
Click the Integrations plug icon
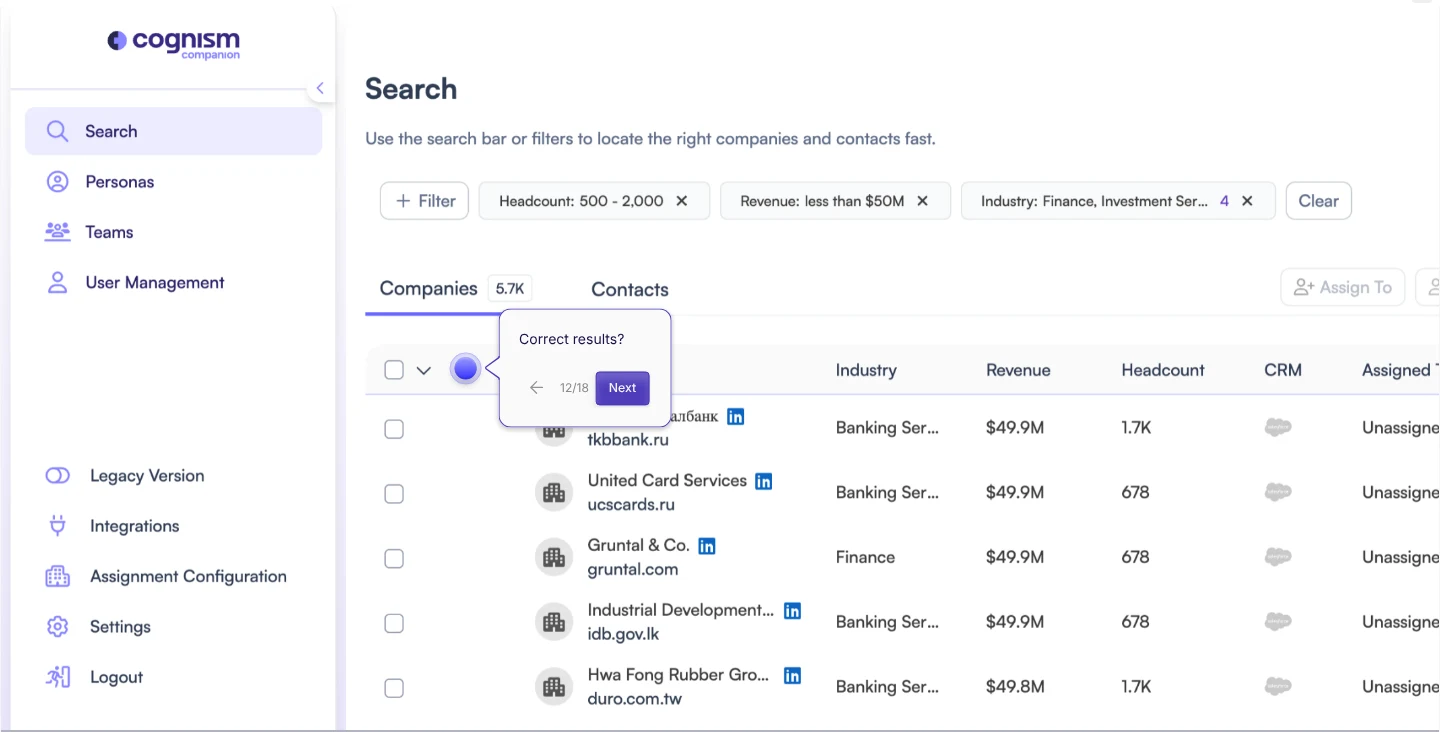(x=58, y=526)
